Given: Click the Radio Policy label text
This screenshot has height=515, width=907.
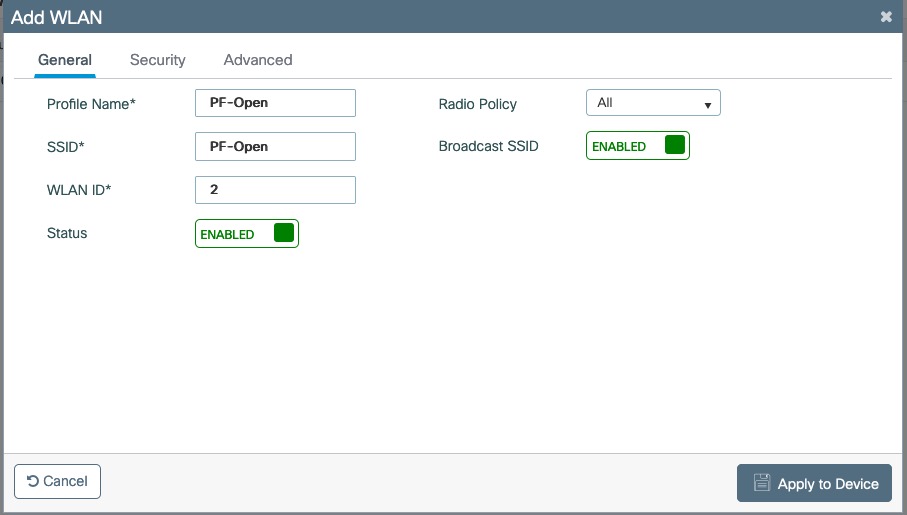Looking at the screenshot, I should point(477,104).
